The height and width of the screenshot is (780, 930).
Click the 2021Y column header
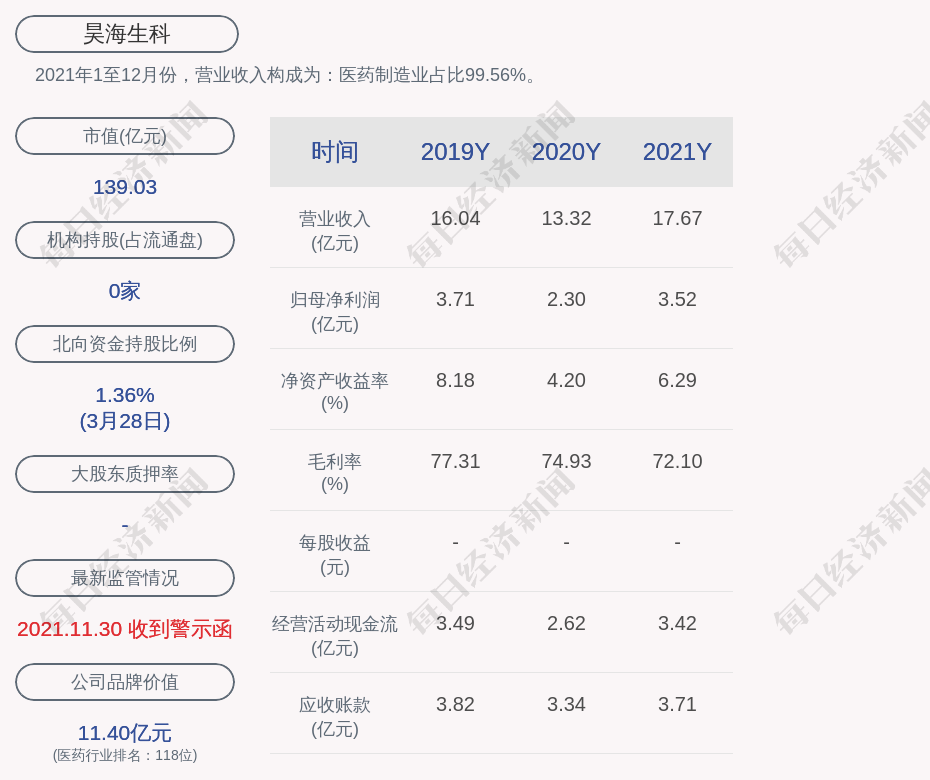[677, 152]
